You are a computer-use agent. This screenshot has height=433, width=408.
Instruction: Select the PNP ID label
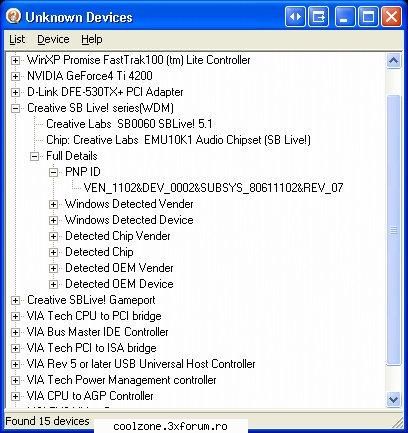pos(83,172)
